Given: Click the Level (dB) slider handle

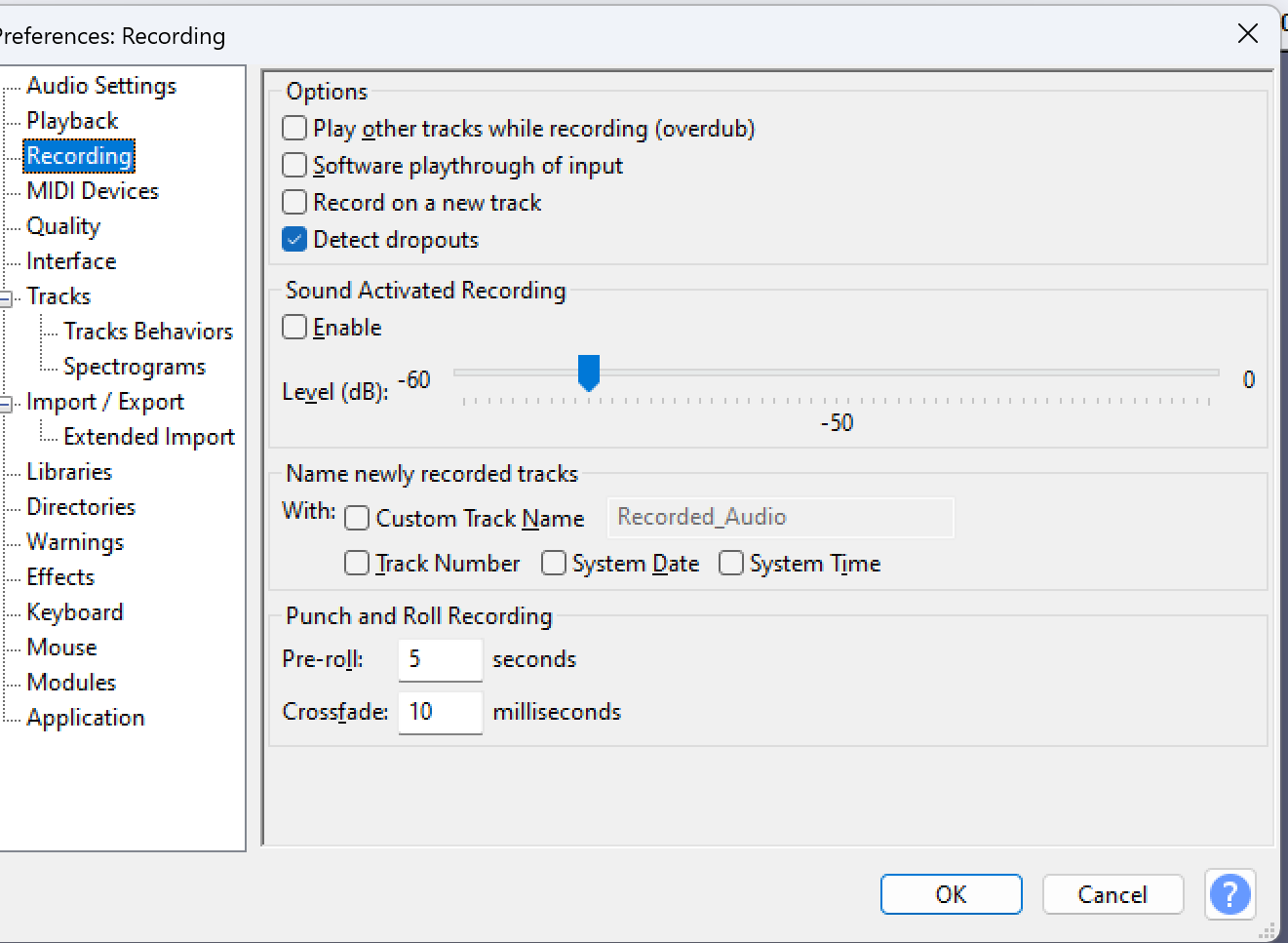Looking at the screenshot, I should [x=589, y=373].
